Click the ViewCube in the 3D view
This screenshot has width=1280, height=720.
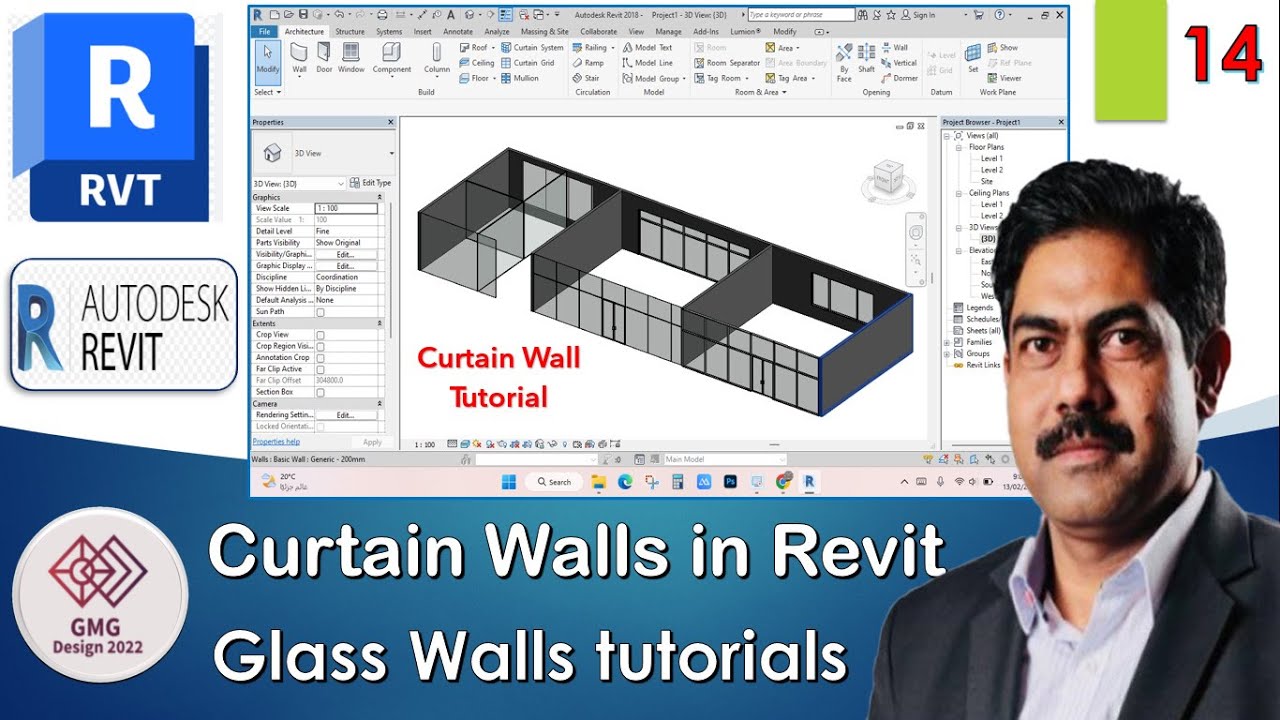pos(886,180)
